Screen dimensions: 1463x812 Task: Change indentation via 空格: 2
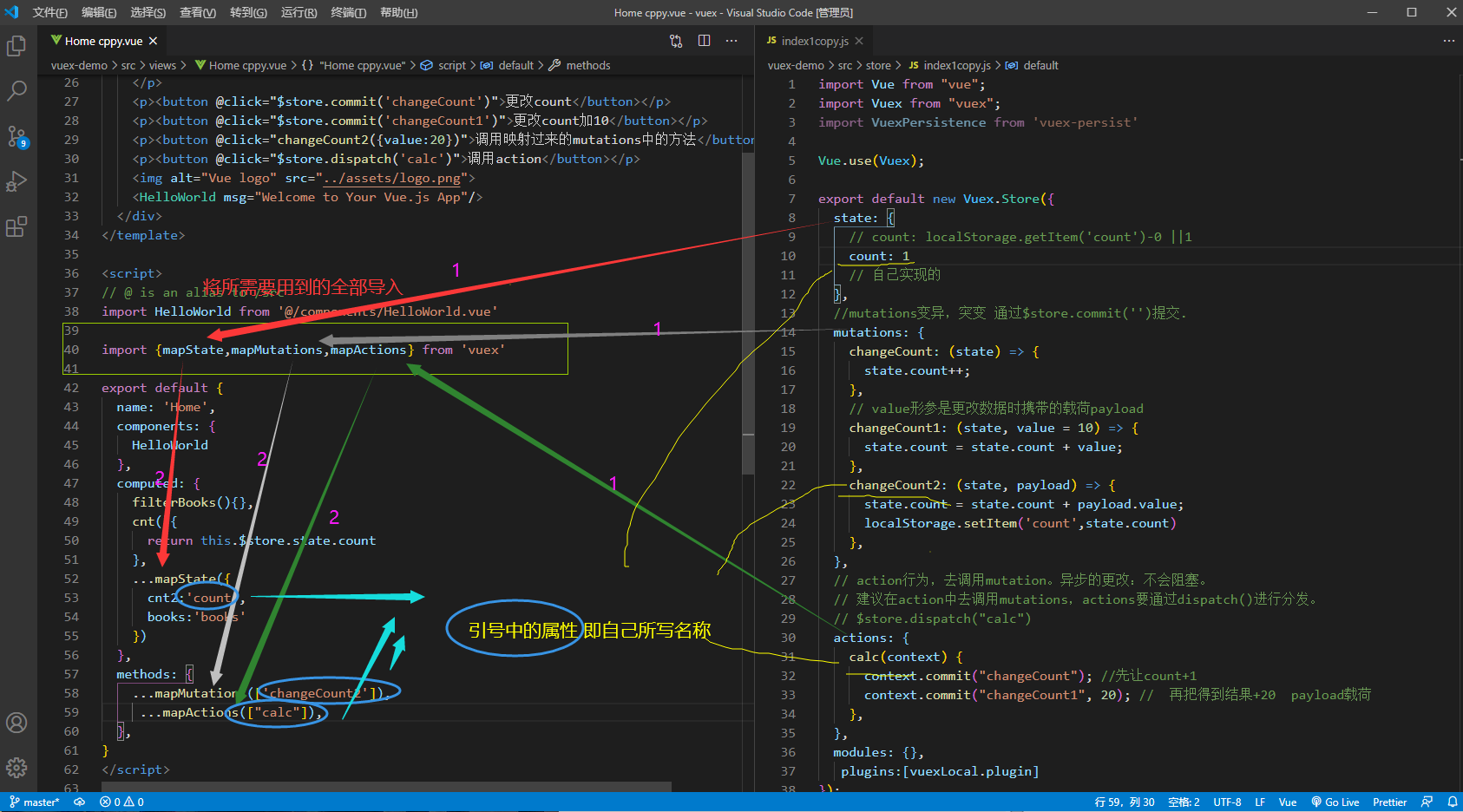pyautogui.click(x=1184, y=802)
